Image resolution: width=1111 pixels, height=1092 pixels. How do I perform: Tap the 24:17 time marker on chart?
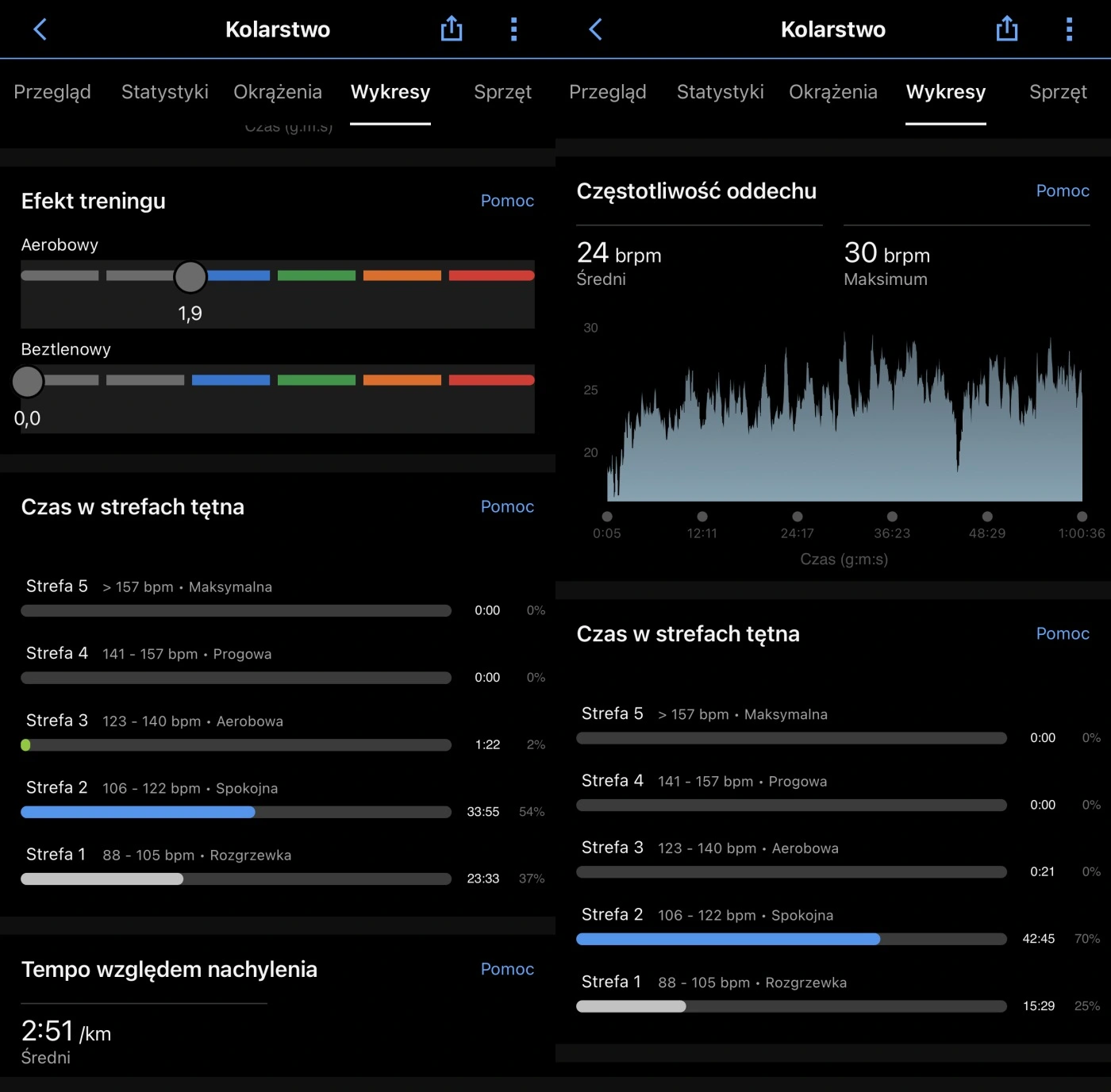(x=798, y=517)
